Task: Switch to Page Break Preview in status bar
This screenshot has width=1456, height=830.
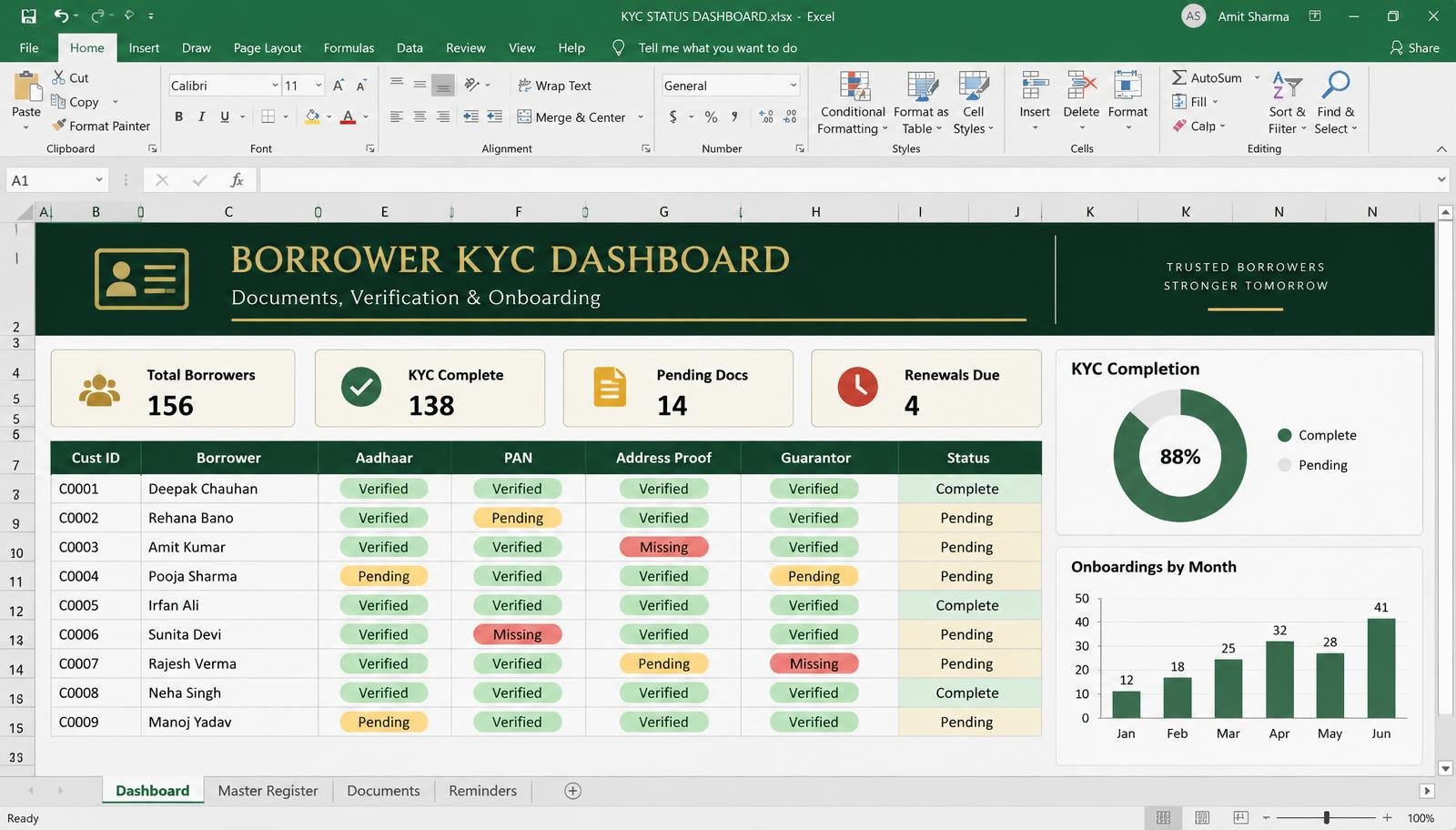Action: click(x=1240, y=818)
